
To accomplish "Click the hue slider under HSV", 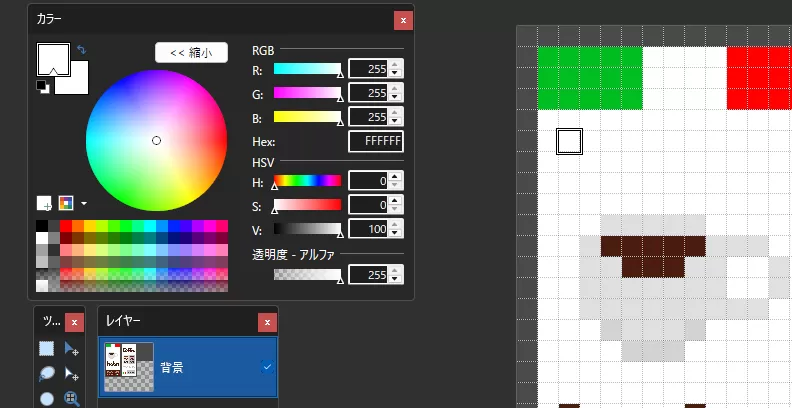I will tap(307, 181).
